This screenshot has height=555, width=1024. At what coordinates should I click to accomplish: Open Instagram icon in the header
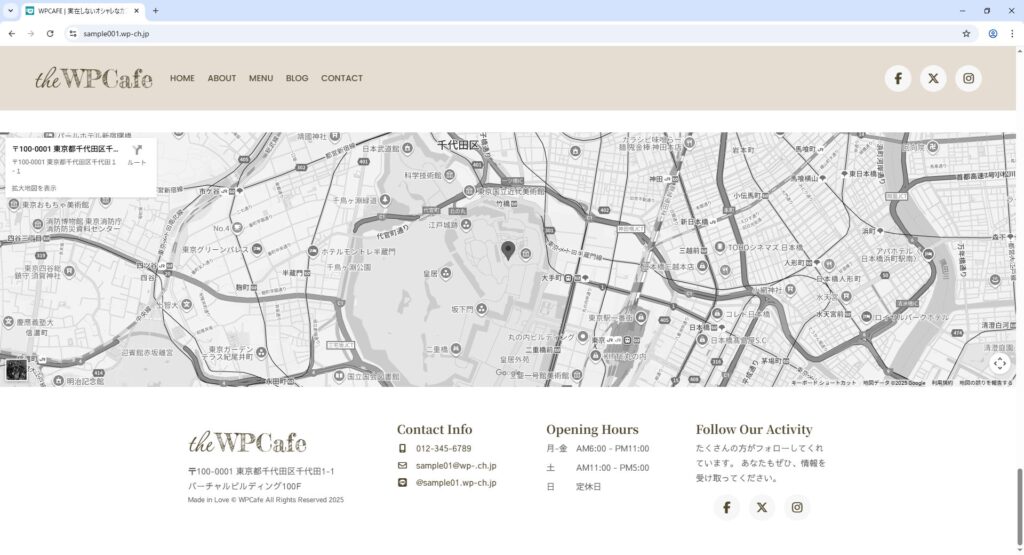(968, 78)
